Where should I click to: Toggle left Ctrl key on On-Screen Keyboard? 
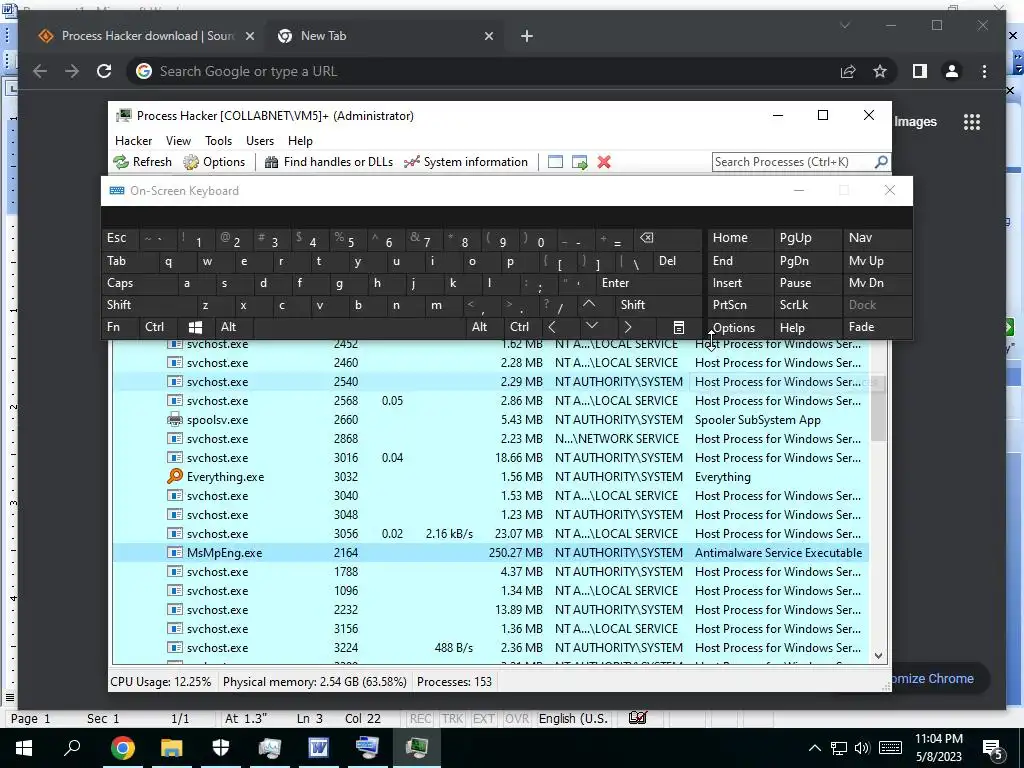pos(157,327)
